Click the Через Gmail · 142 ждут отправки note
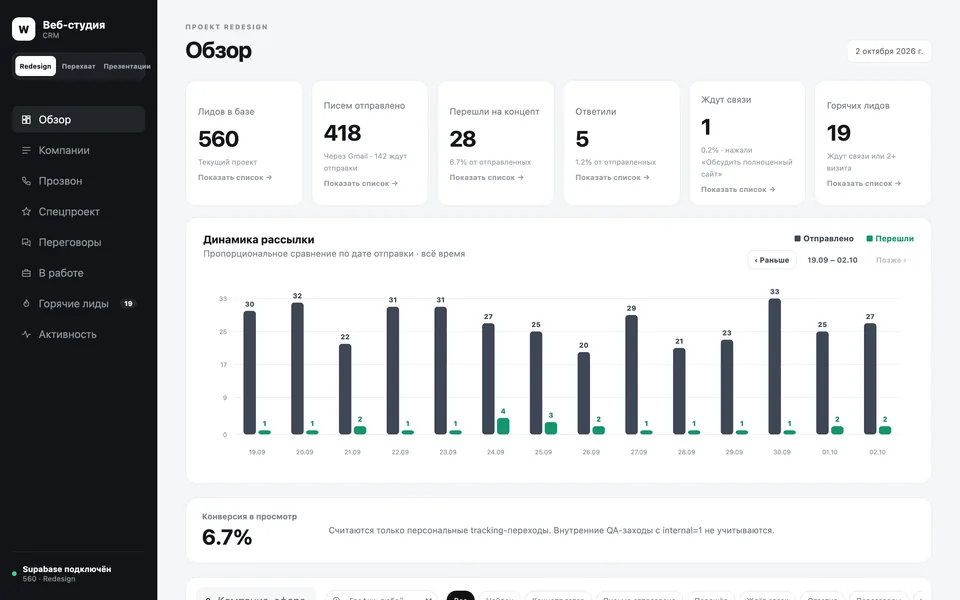This screenshot has width=960, height=600. click(365, 162)
